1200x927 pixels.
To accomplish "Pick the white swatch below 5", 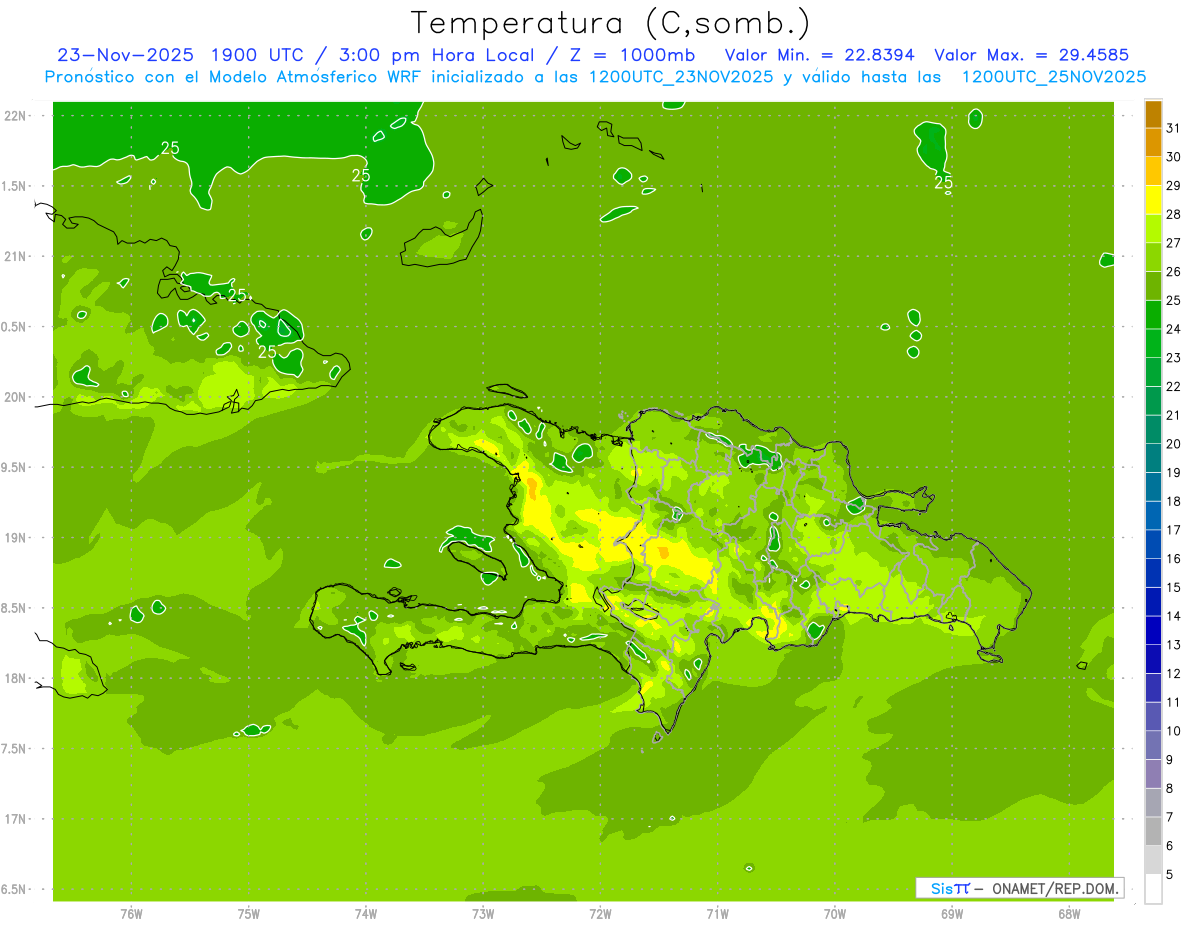I will point(1153,889).
